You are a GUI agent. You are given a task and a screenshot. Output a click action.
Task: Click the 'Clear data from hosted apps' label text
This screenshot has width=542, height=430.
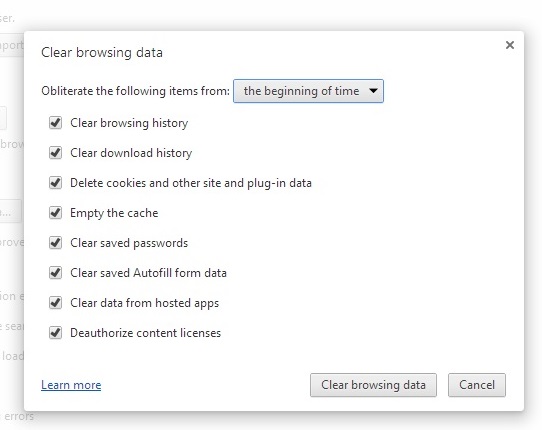point(144,303)
